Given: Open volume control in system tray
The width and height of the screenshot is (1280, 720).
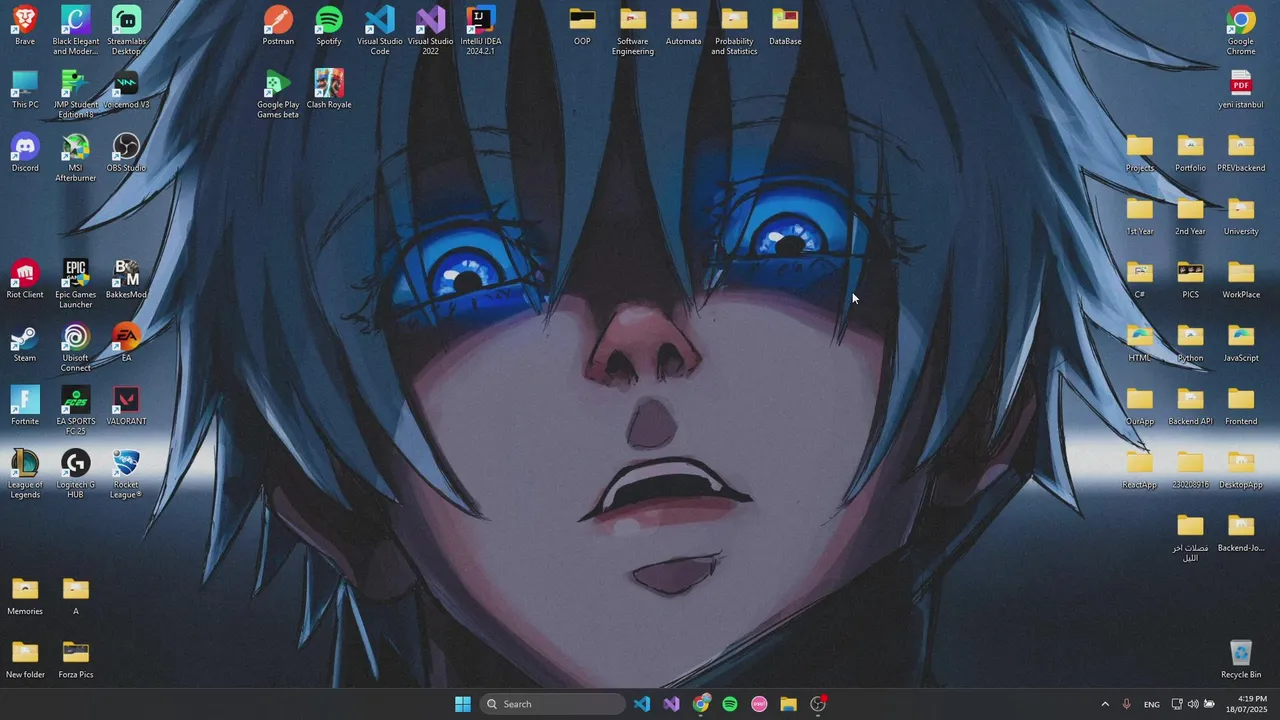Looking at the screenshot, I should tap(1193, 704).
